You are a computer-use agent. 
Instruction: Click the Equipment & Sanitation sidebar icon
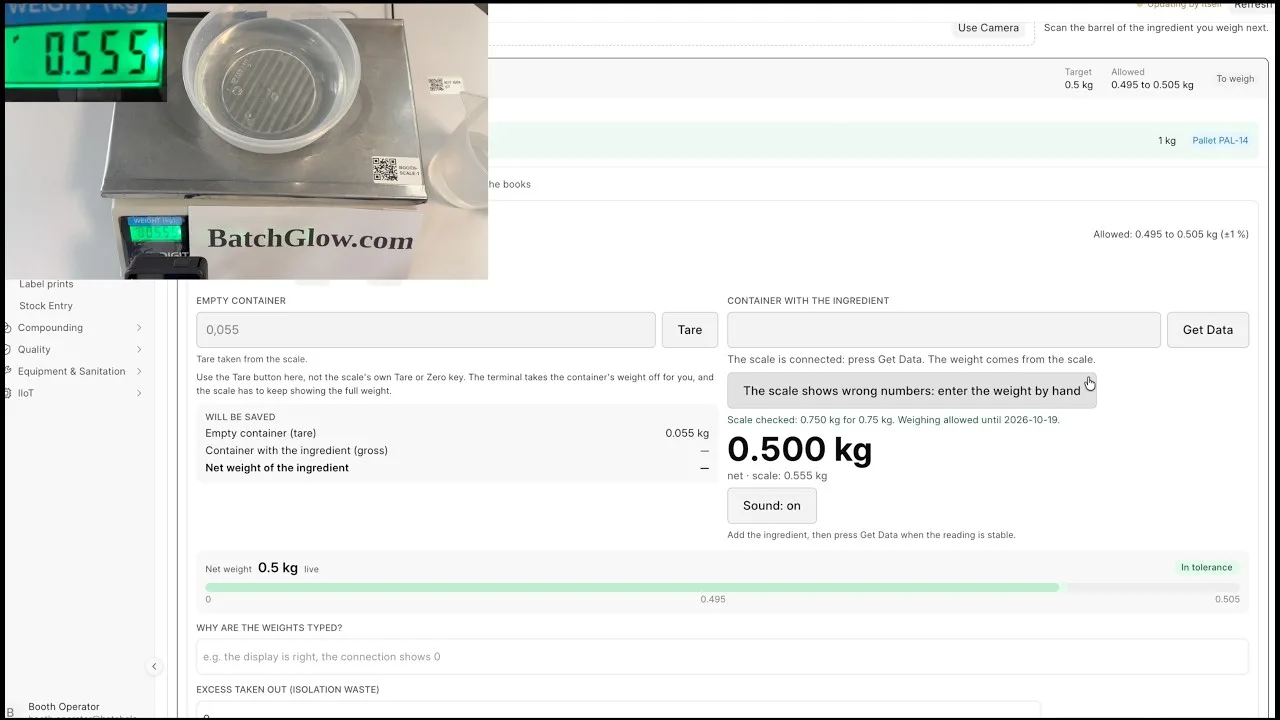point(7,372)
